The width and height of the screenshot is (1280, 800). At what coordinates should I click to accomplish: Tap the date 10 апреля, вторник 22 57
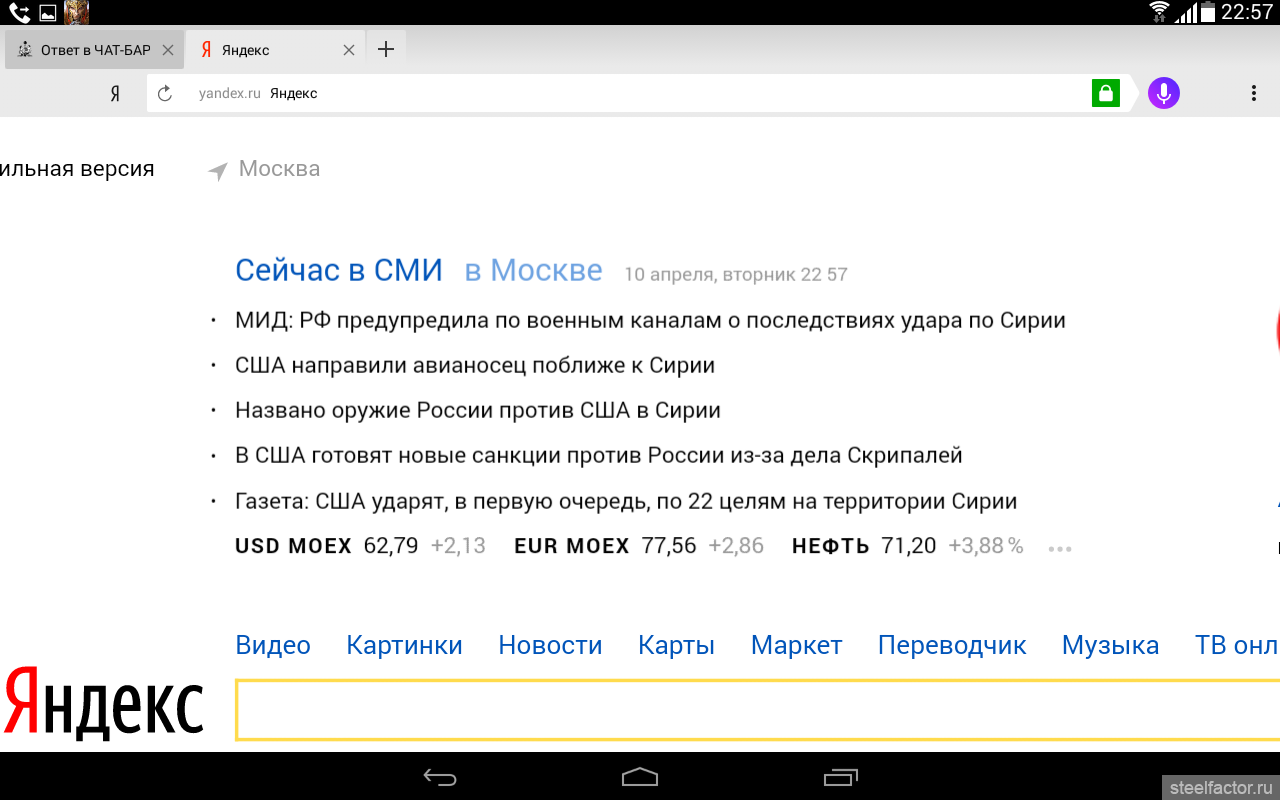[x=736, y=274]
